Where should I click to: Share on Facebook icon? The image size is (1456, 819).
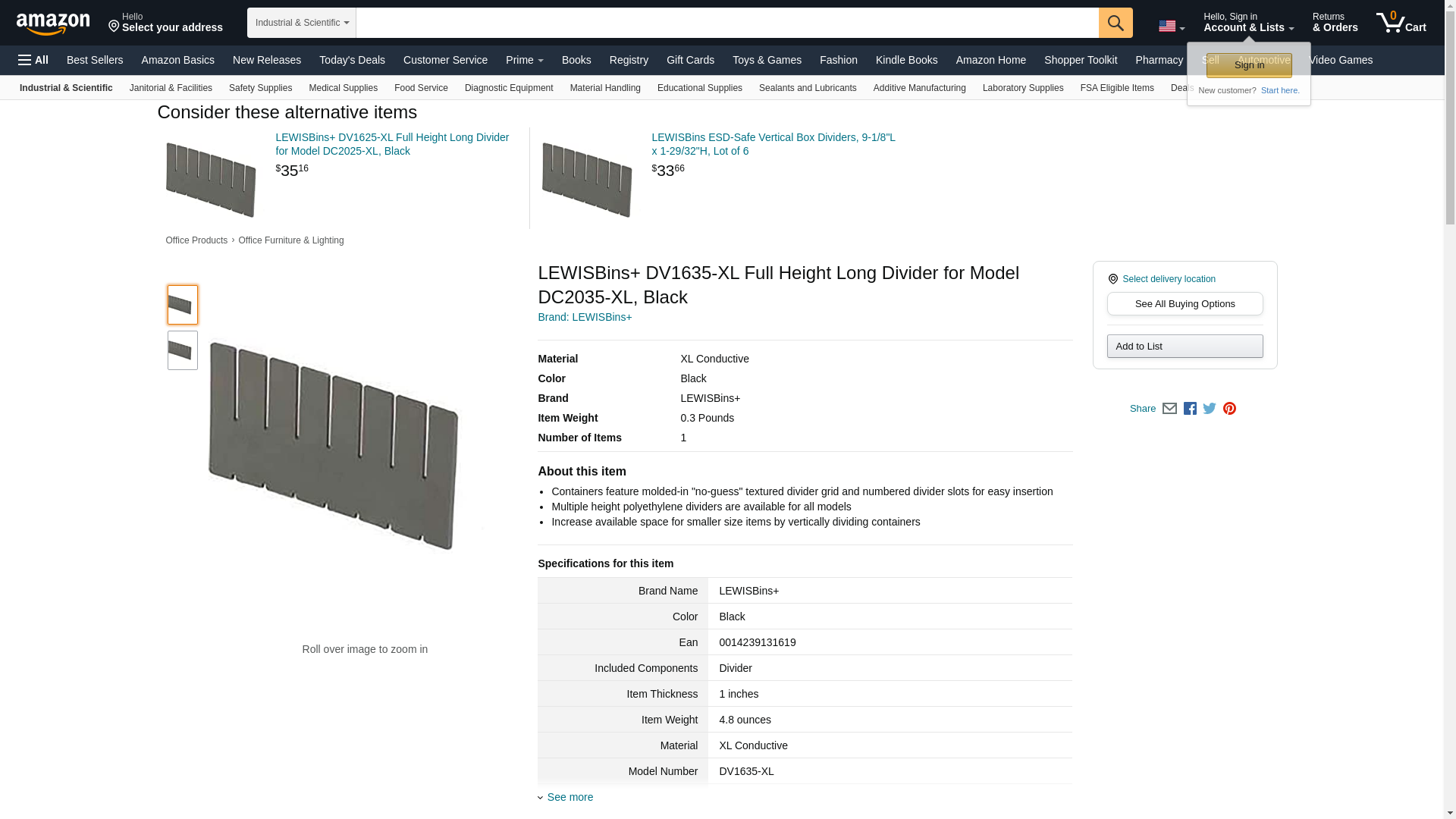pos(1190,409)
